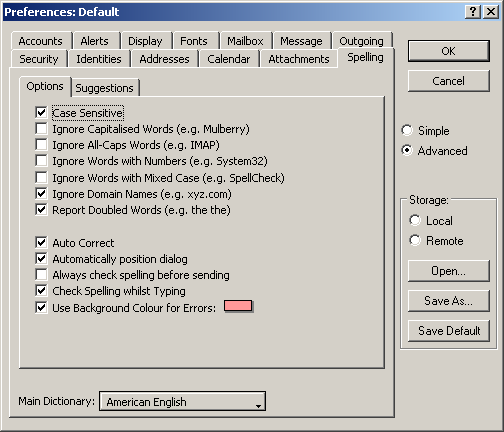Pick the error background colour swatch
The height and width of the screenshot is (432, 504).
click(x=238, y=306)
